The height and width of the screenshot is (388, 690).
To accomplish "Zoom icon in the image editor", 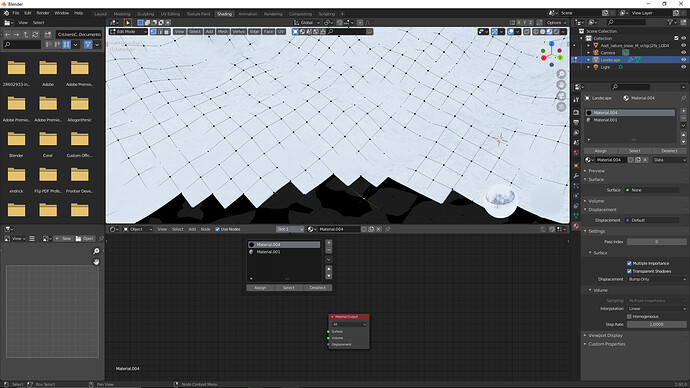I will pyautogui.click(x=96, y=251).
